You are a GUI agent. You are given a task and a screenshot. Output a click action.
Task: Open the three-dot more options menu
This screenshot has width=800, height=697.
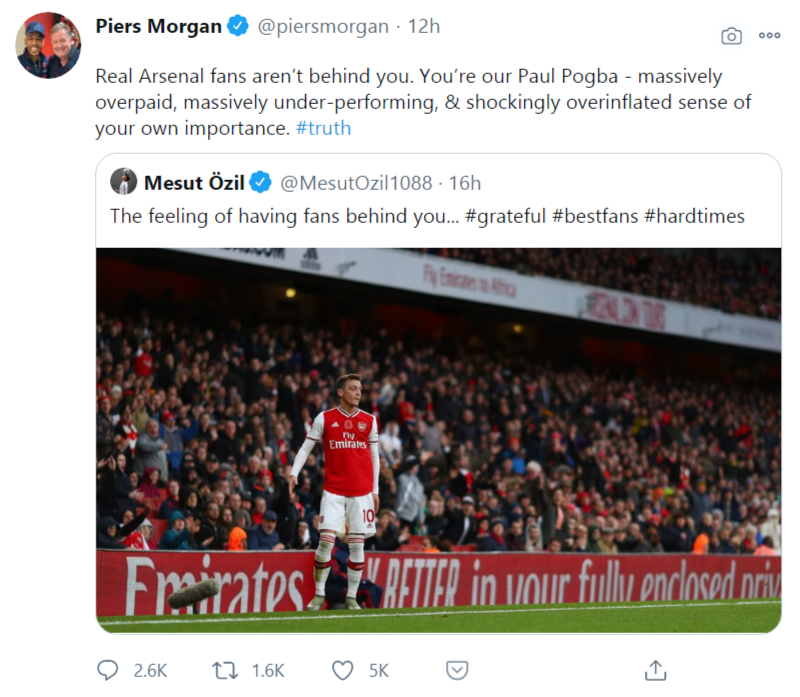click(769, 35)
